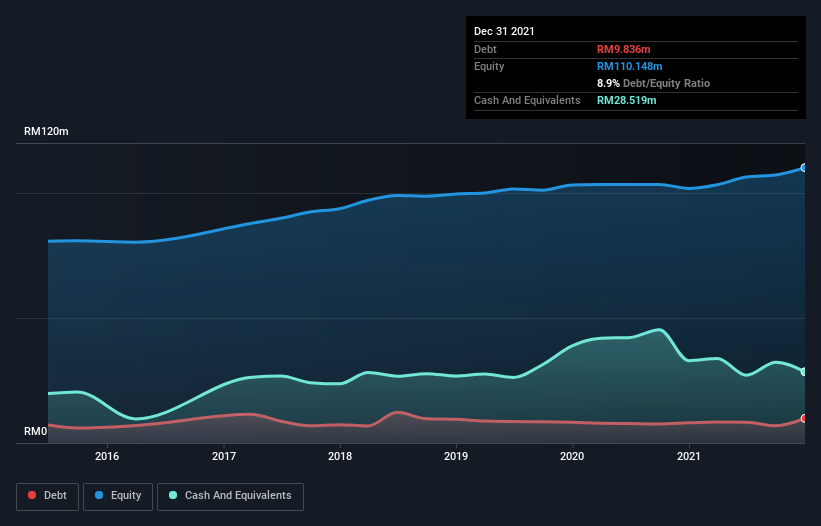
Task: Toggle the Equity legend series
Action: click(118, 496)
